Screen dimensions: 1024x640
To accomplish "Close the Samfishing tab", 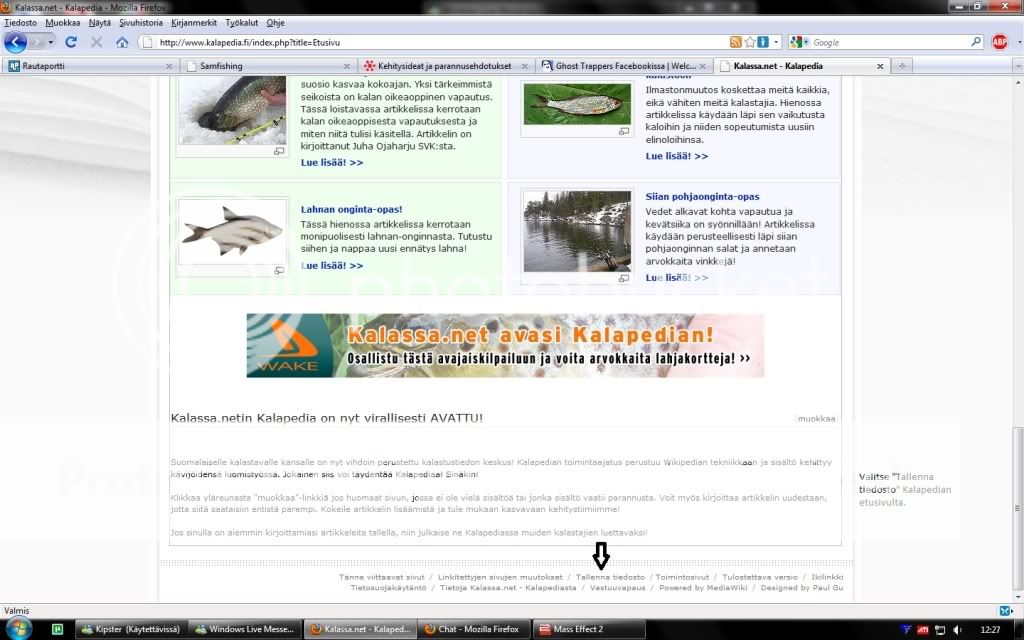I will (347, 66).
